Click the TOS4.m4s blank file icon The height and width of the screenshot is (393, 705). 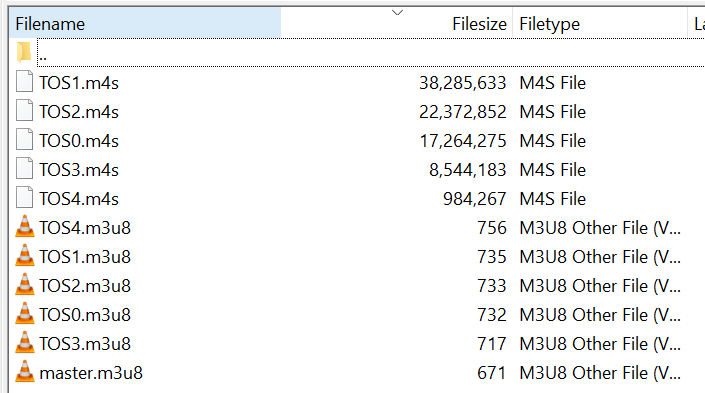pyautogui.click(x=24, y=197)
